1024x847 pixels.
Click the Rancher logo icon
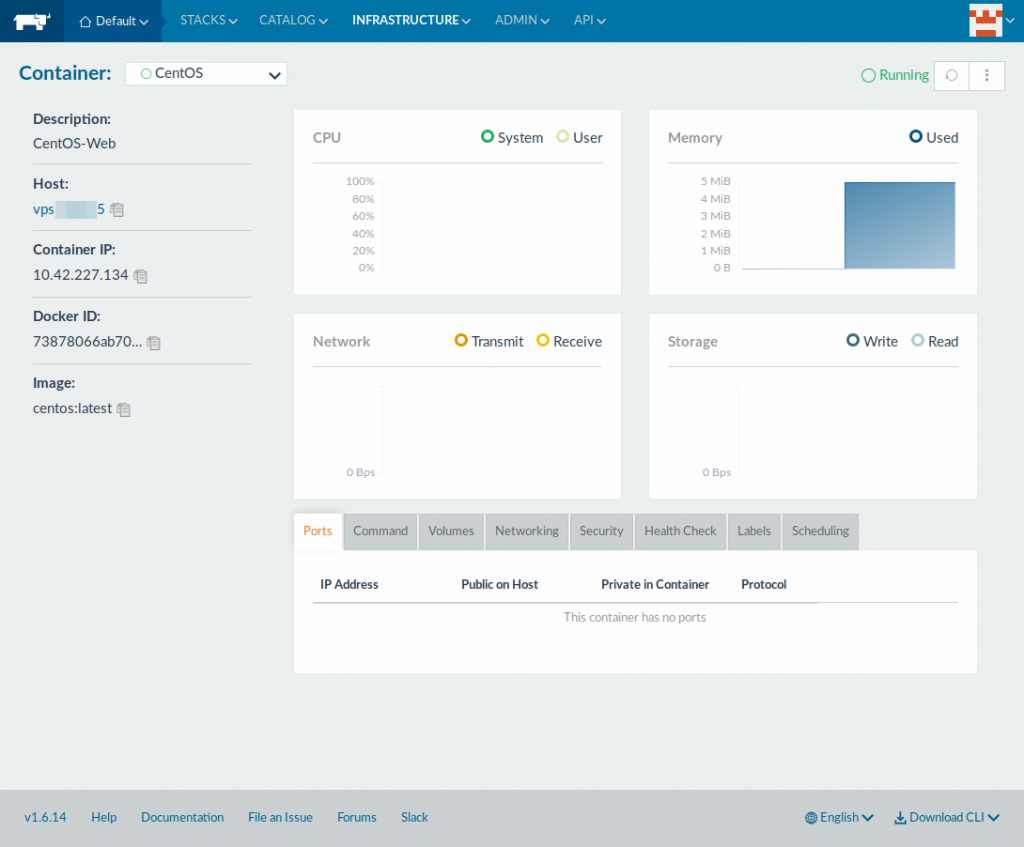coord(31,20)
